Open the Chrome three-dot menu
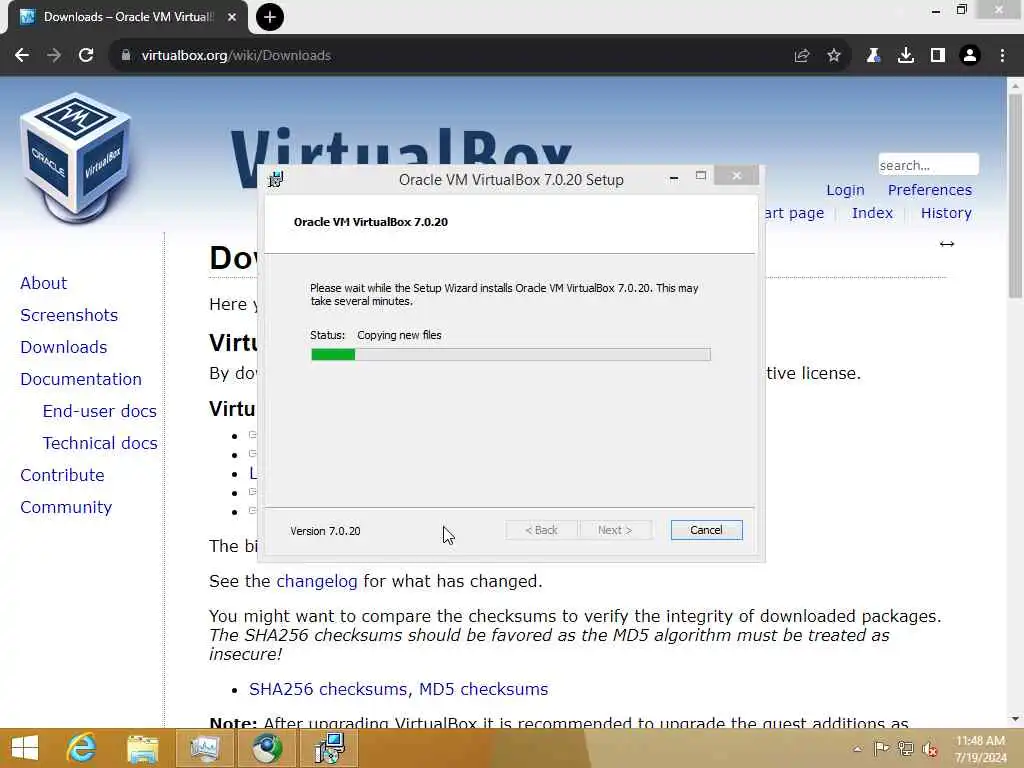The width and height of the screenshot is (1024, 768). [1002, 56]
